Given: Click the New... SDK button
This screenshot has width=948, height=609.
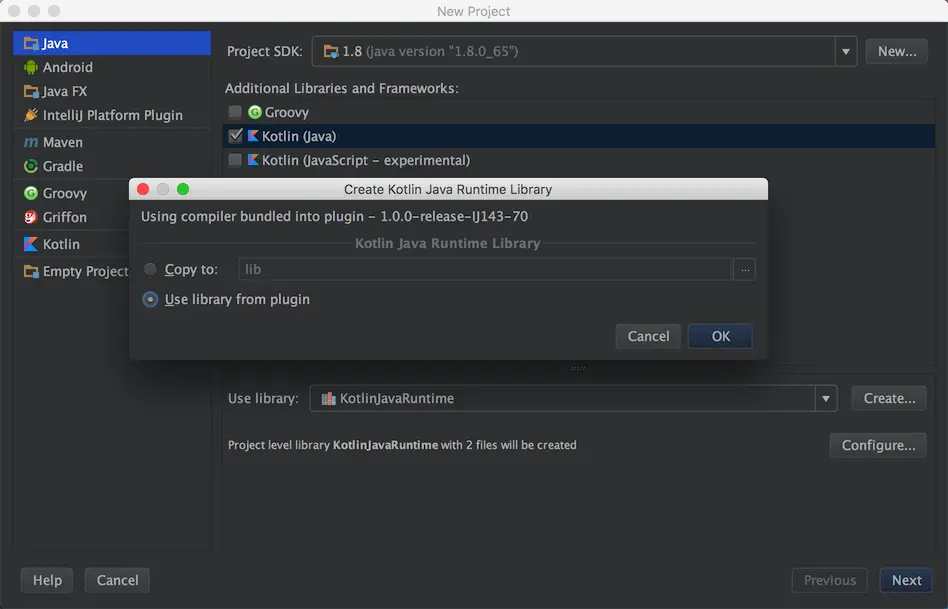Looking at the screenshot, I should 897,51.
